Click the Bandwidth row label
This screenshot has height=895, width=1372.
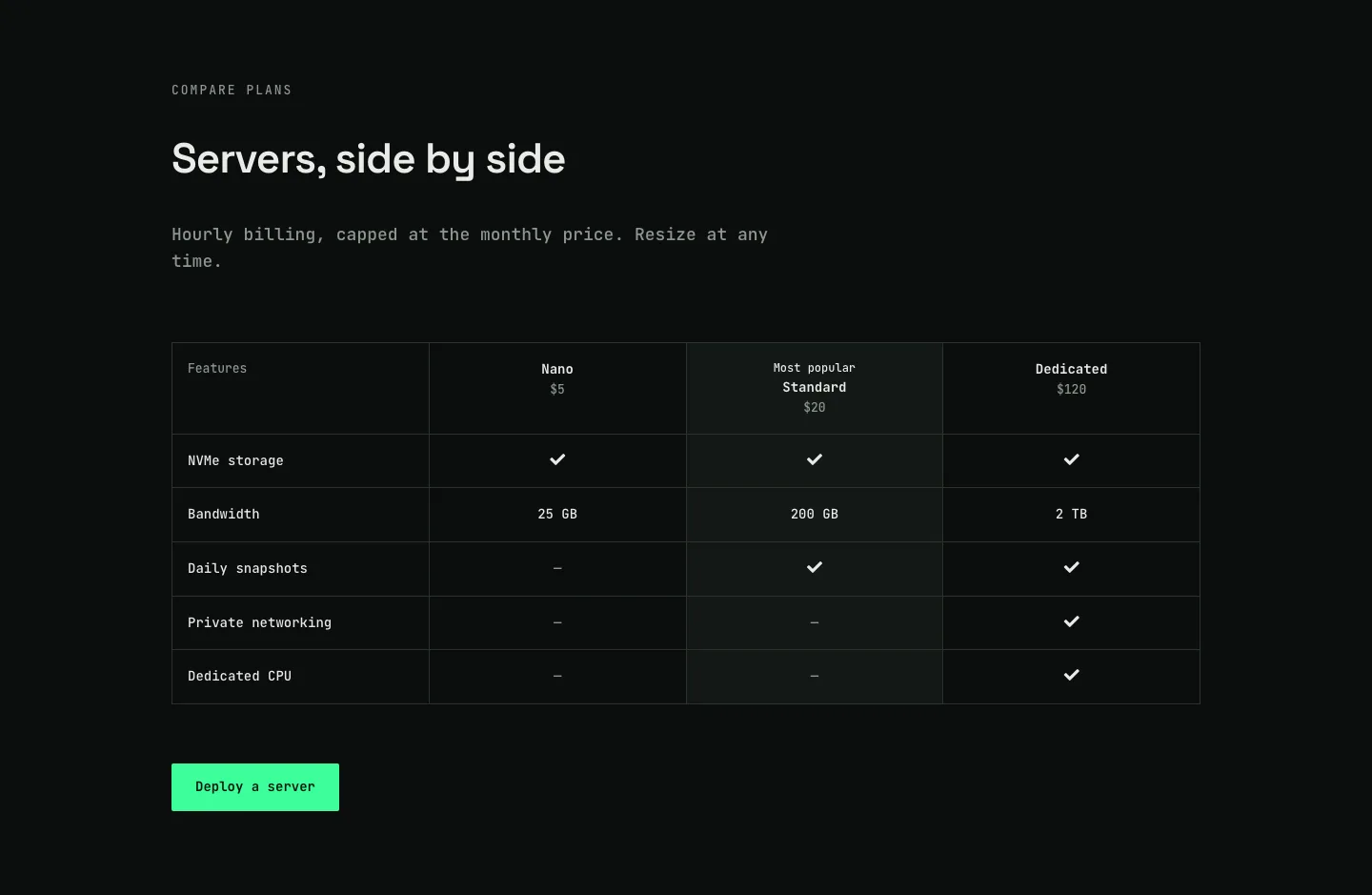[x=224, y=514]
